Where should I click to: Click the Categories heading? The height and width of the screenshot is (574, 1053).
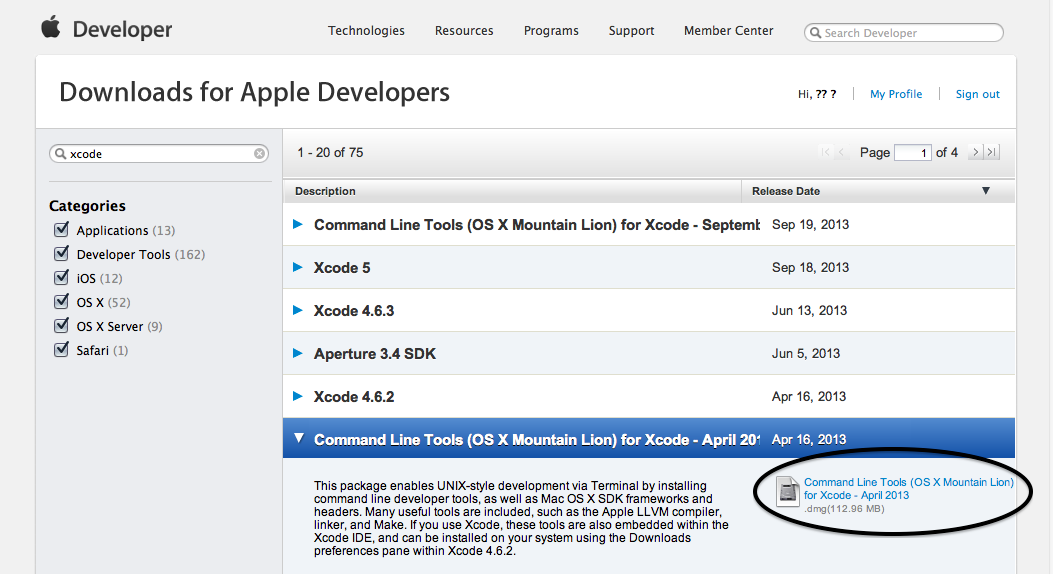87,205
